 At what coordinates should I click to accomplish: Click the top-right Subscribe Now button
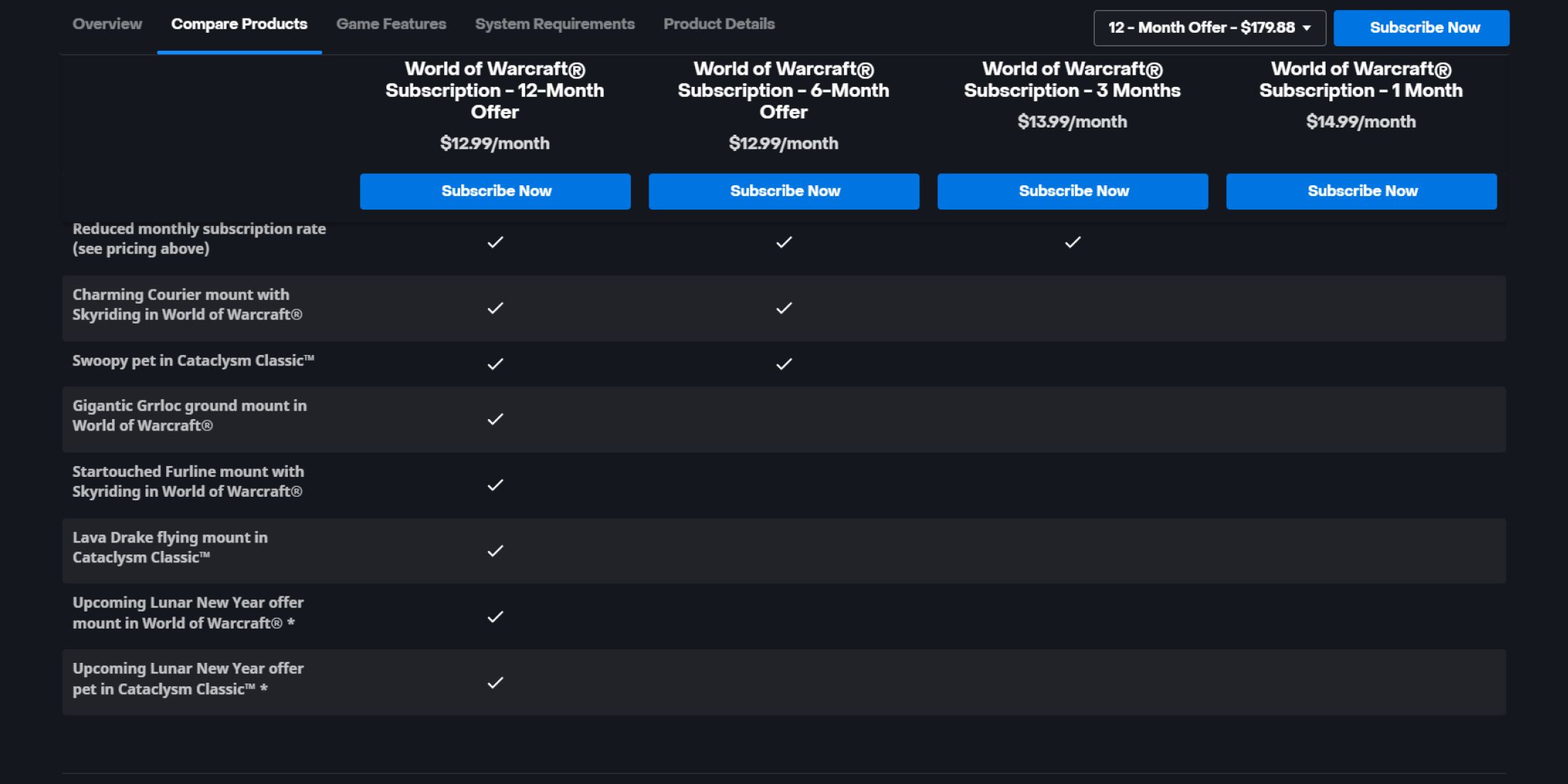[x=1421, y=28]
